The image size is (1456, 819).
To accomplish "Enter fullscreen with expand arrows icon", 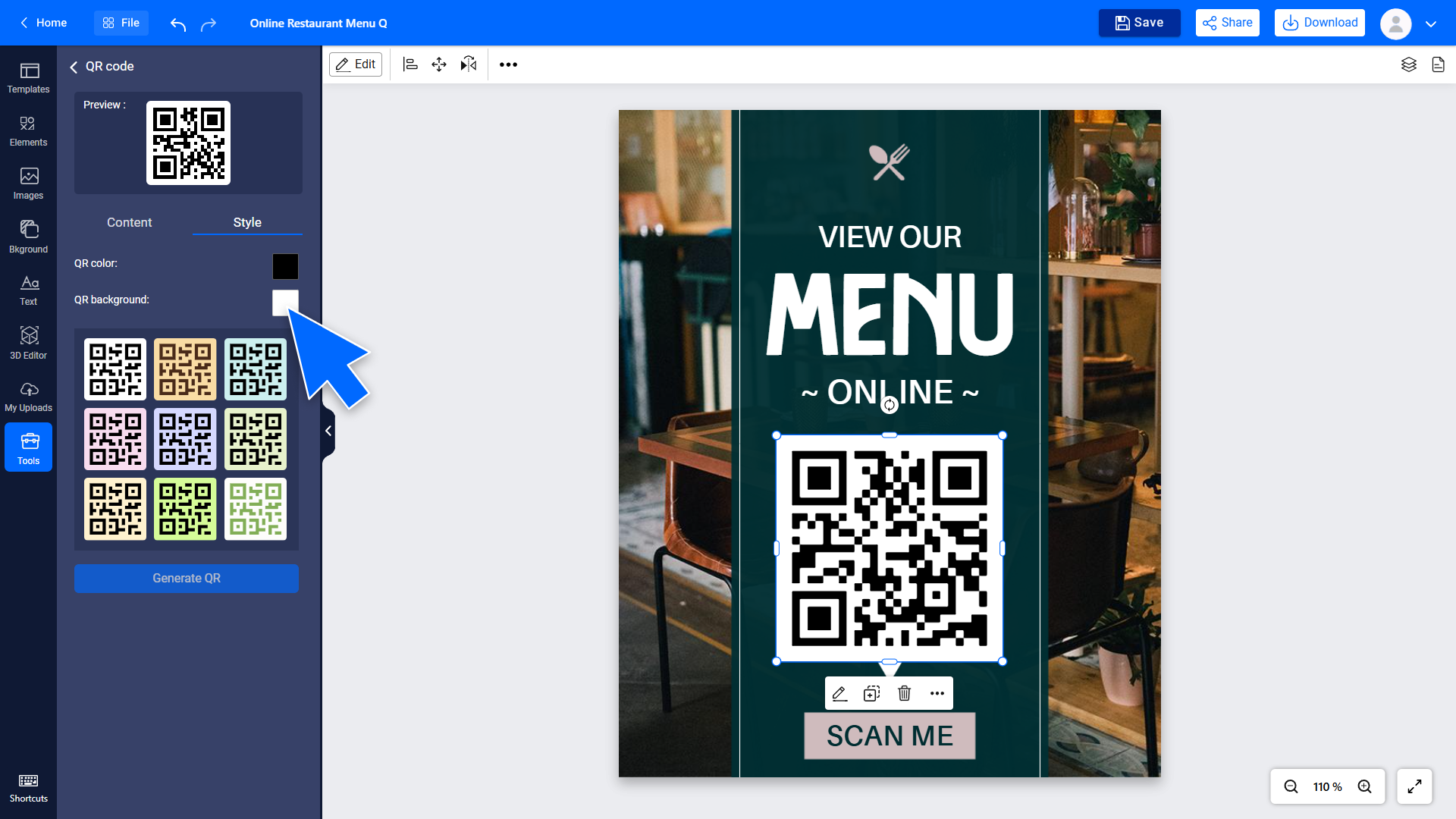I will click(1414, 786).
